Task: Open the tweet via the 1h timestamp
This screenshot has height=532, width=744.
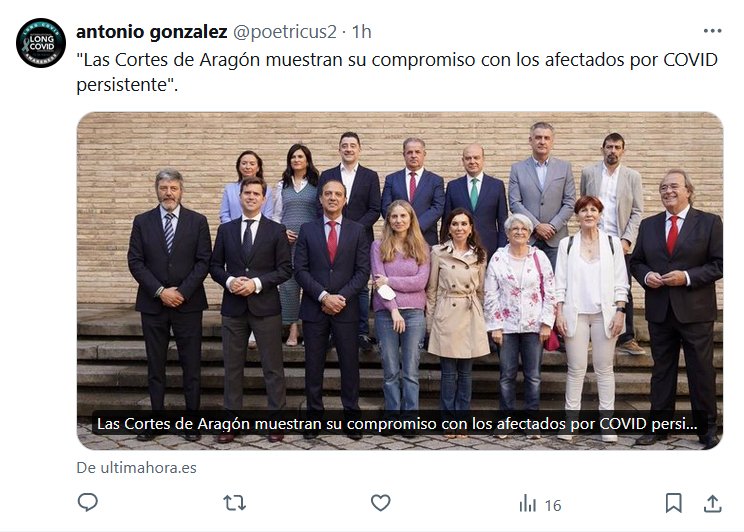Action: pos(362,32)
